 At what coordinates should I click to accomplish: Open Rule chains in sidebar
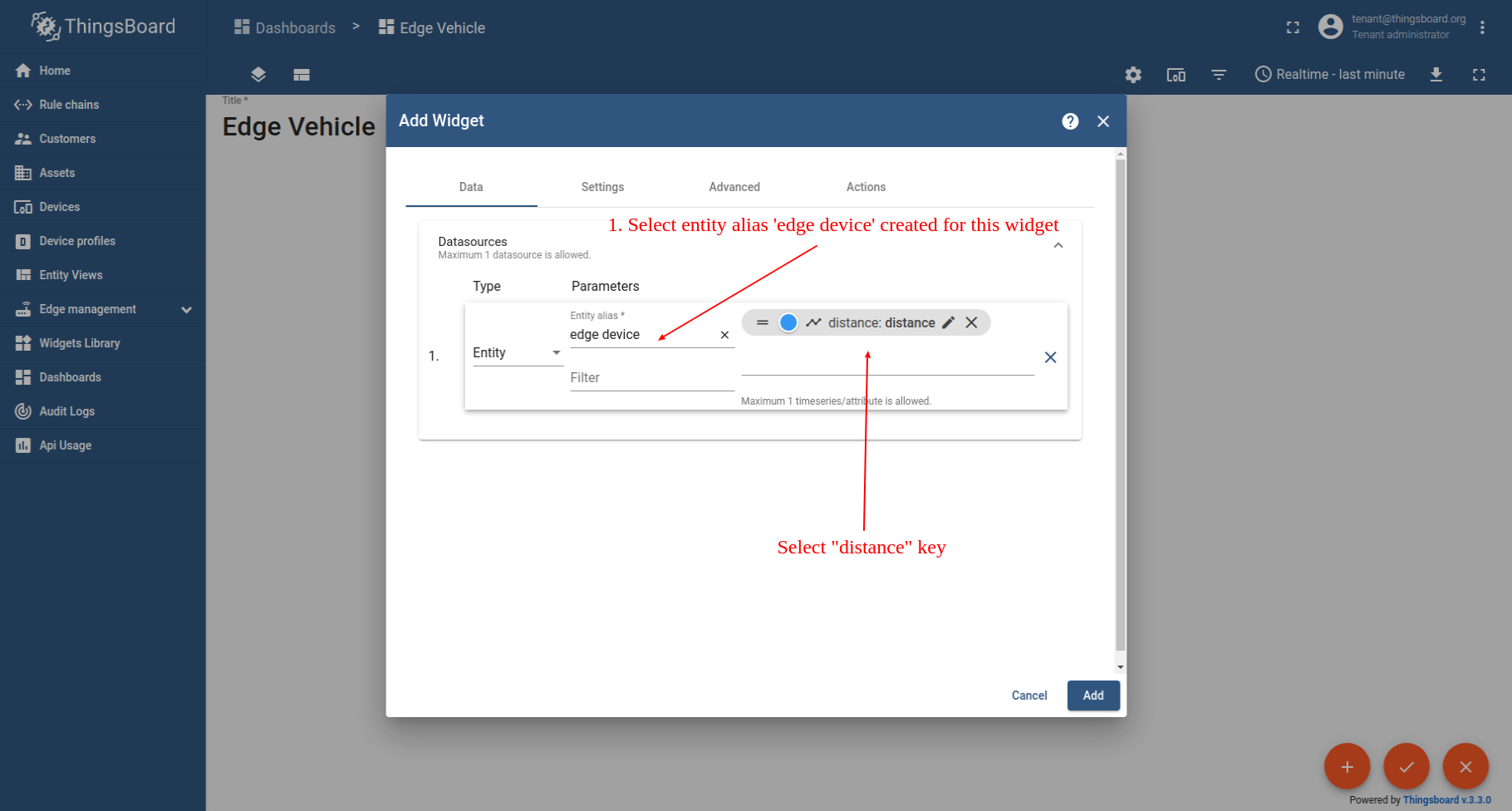[103, 105]
